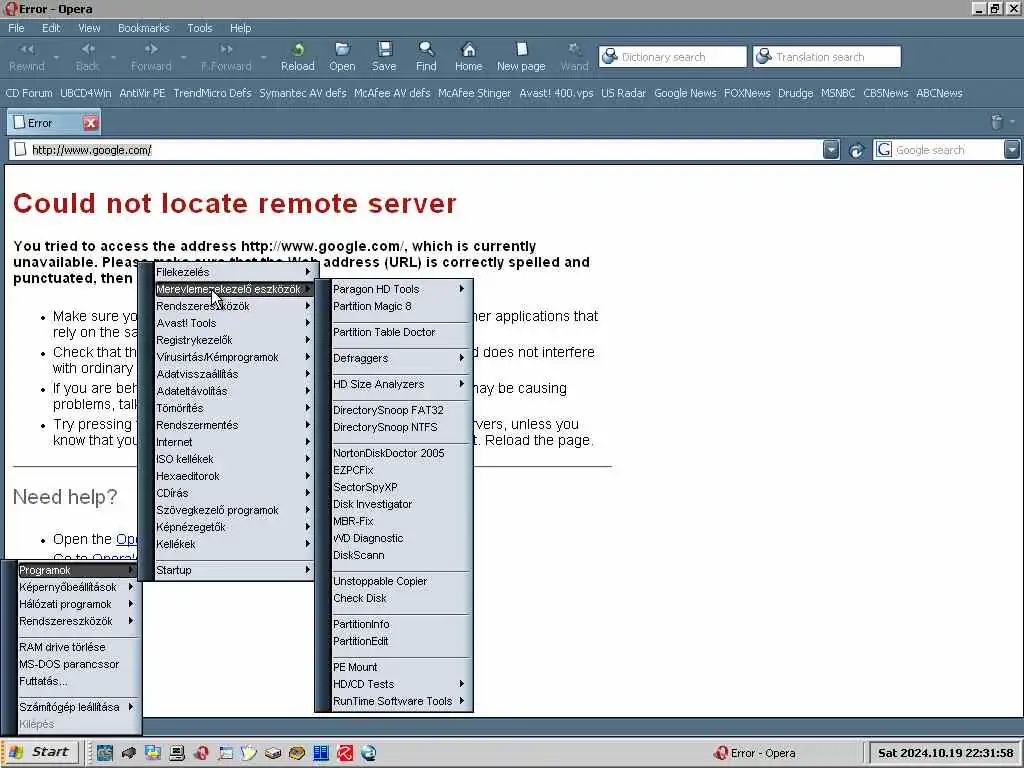Open the dropdown arrow next to Forward
The image size is (1024, 768).
point(183,57)
